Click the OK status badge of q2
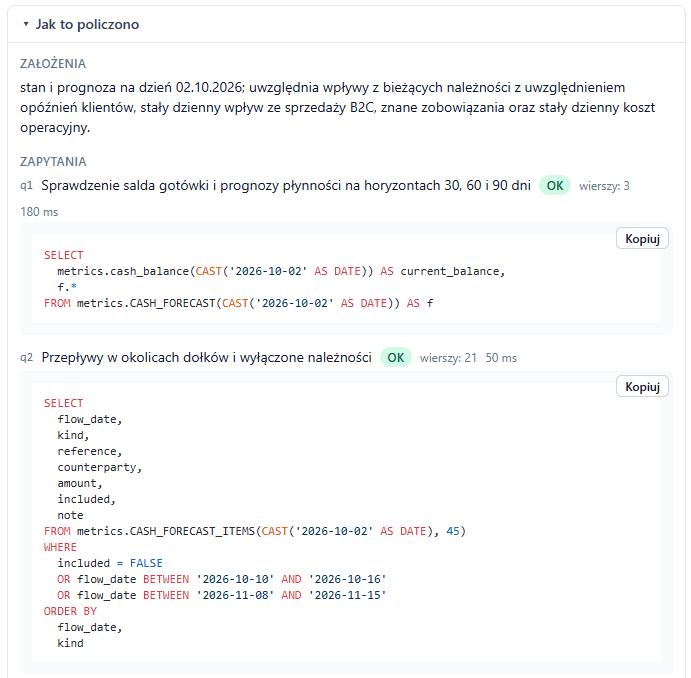691x678 pixels. tap(396, 357)
